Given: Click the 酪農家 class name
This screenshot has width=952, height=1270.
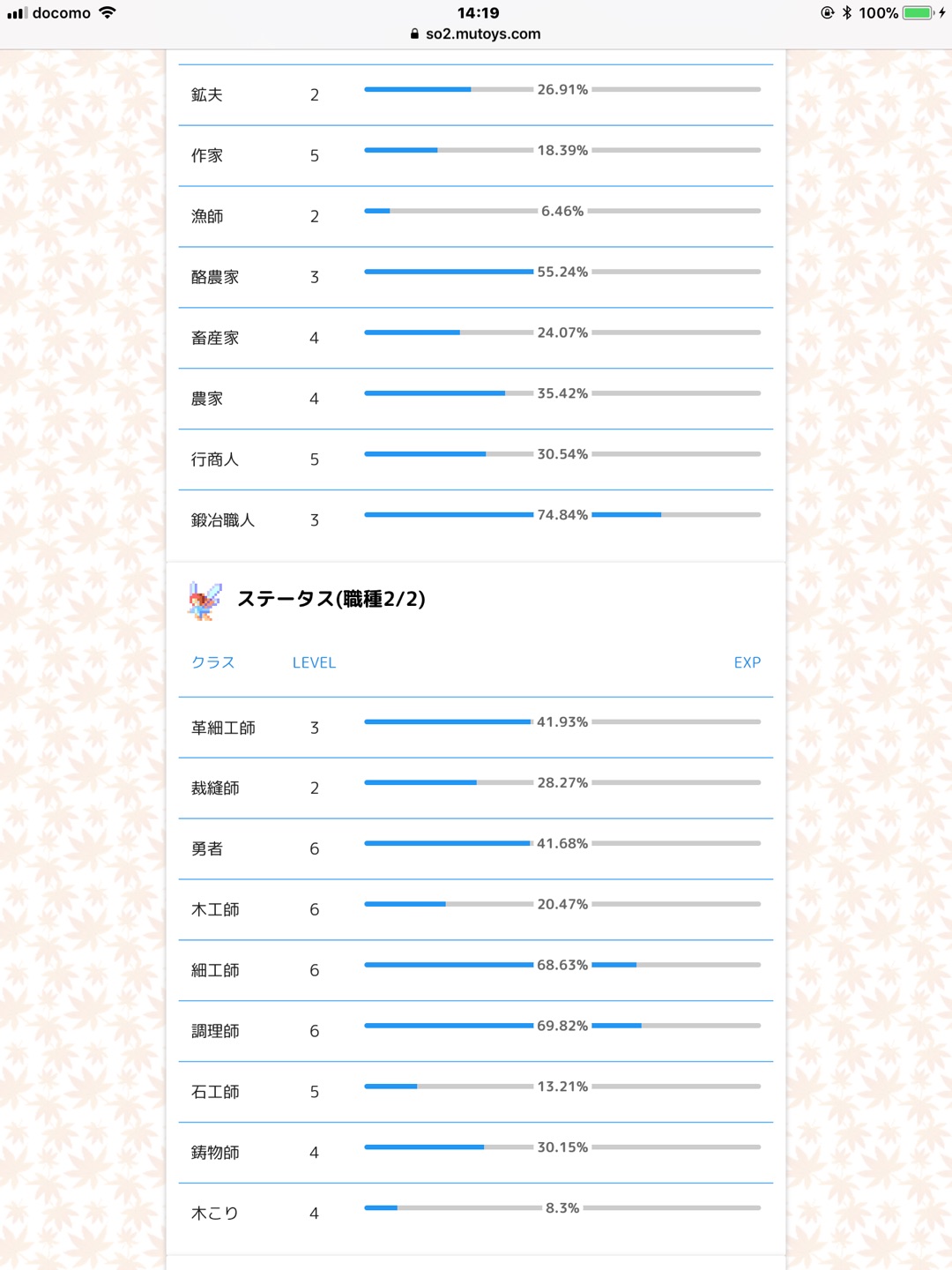Looking at the screenshot, I should pyautogui.click(x=215, y=277).
